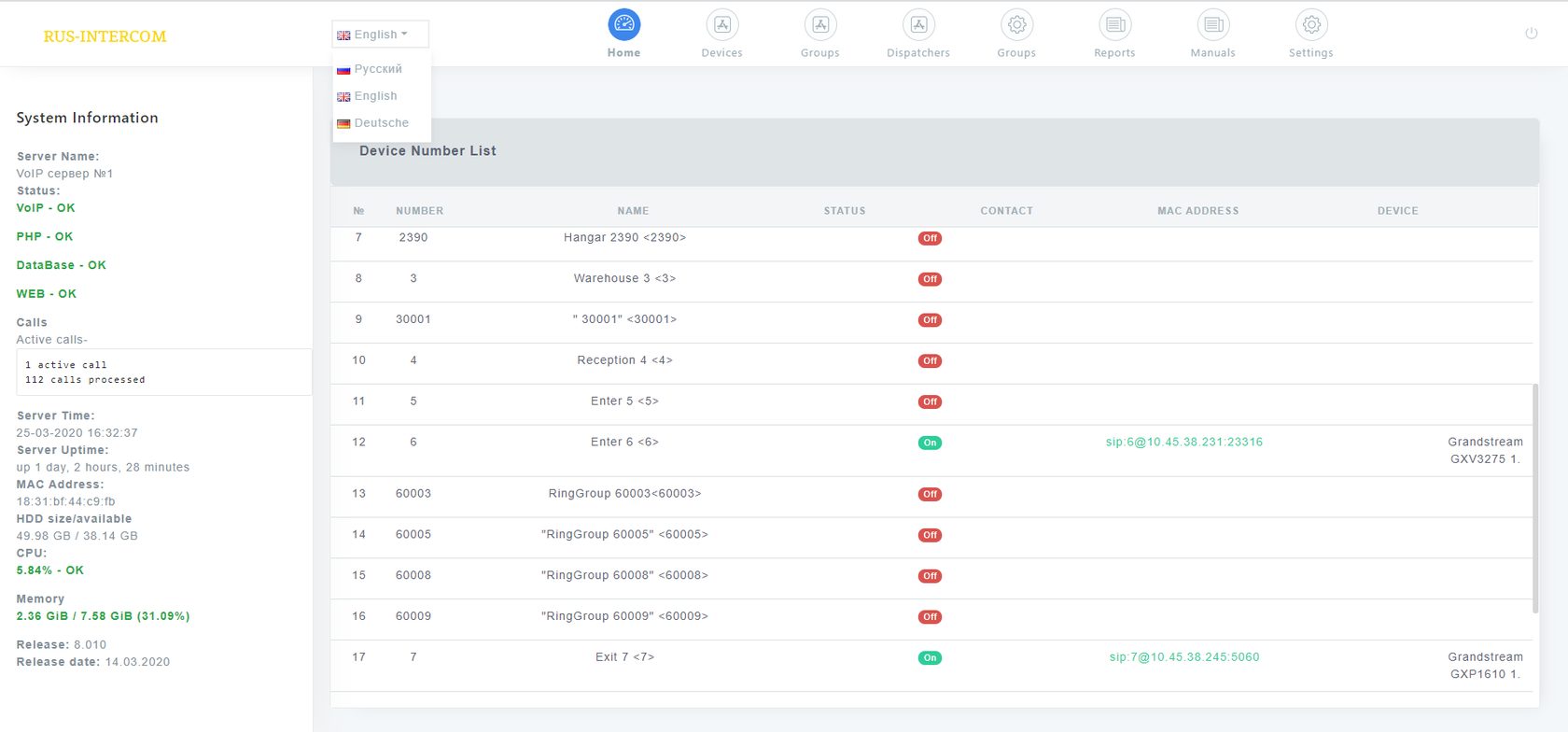Screen dimensions: 1568x732
Task: Click the Device Number List table scrollbar
Action: tap(1535, 499)
